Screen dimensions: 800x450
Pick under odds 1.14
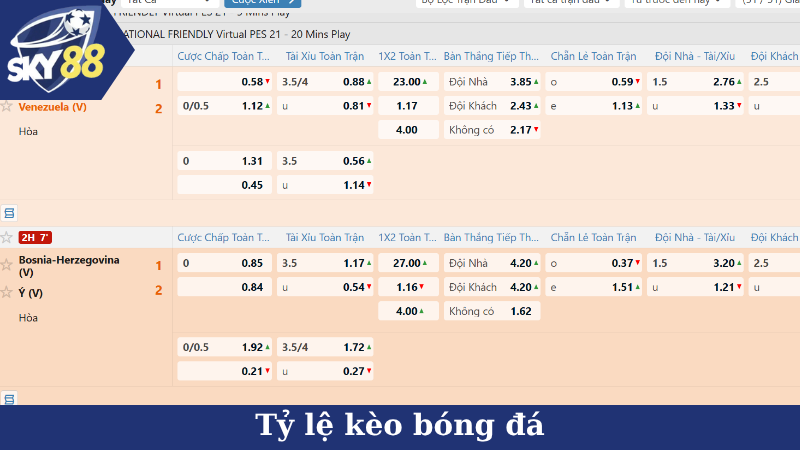(x=325, y=185)
